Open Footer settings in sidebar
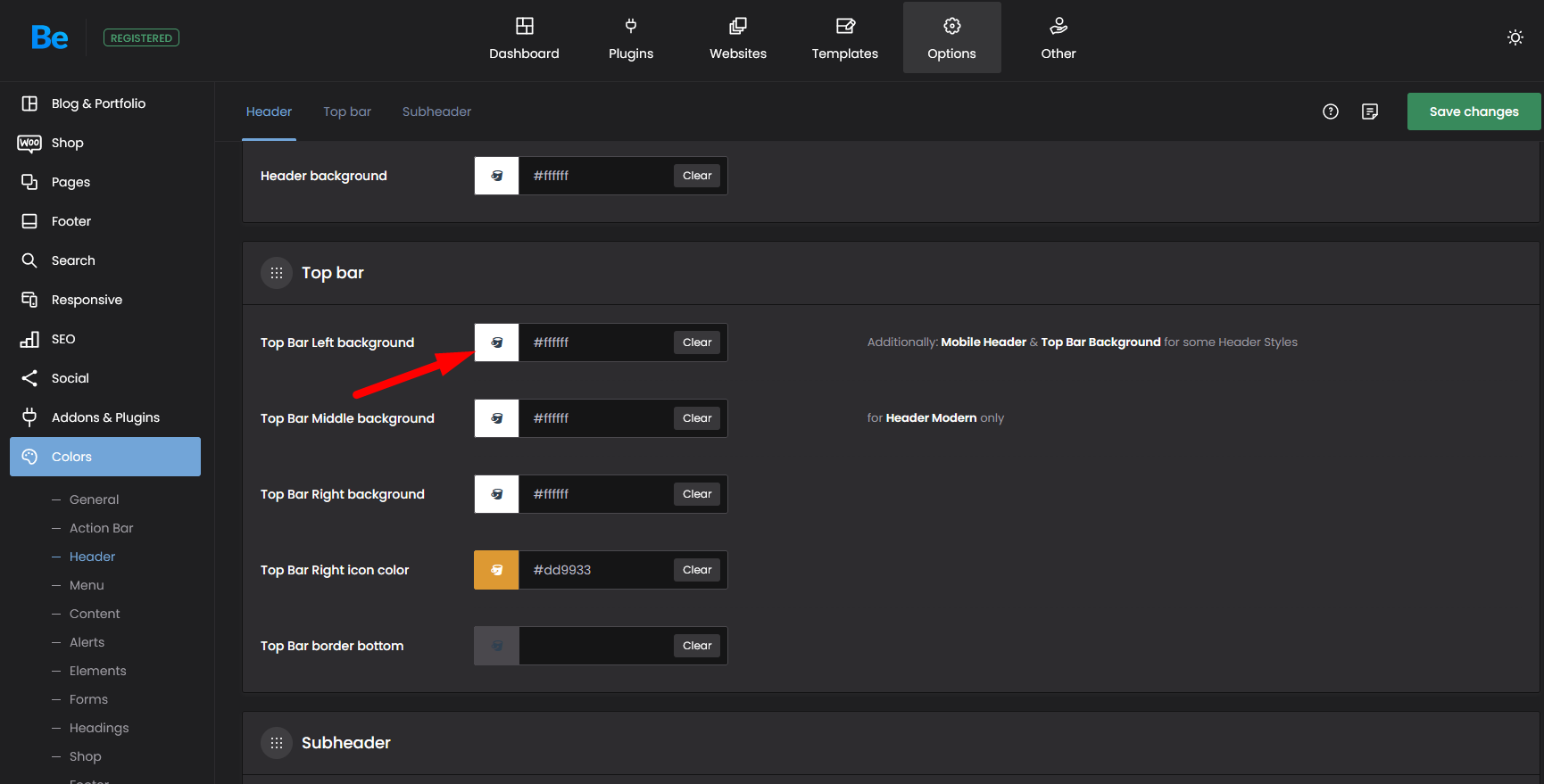This screenshot has height=784, width=1544. tap(105, 221)
